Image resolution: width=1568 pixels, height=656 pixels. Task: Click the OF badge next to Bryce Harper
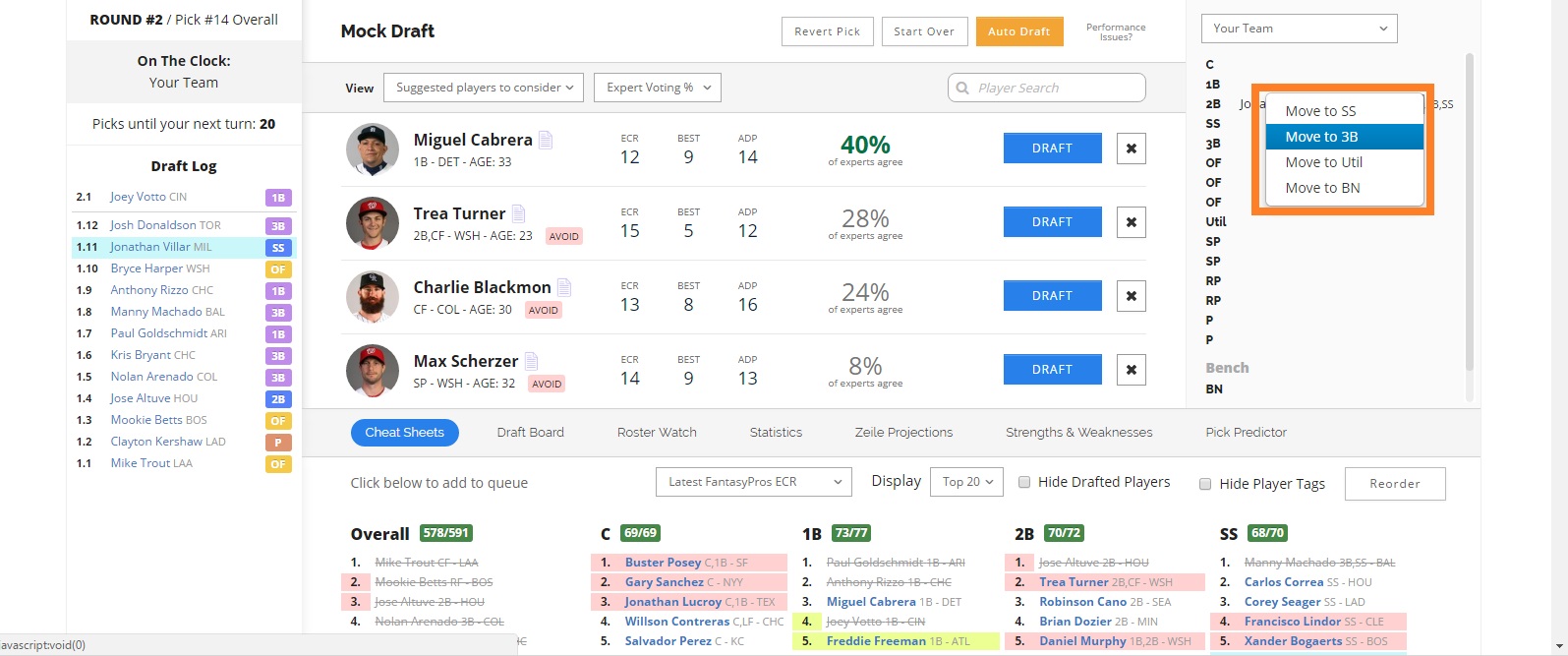[x=278, y=269]
